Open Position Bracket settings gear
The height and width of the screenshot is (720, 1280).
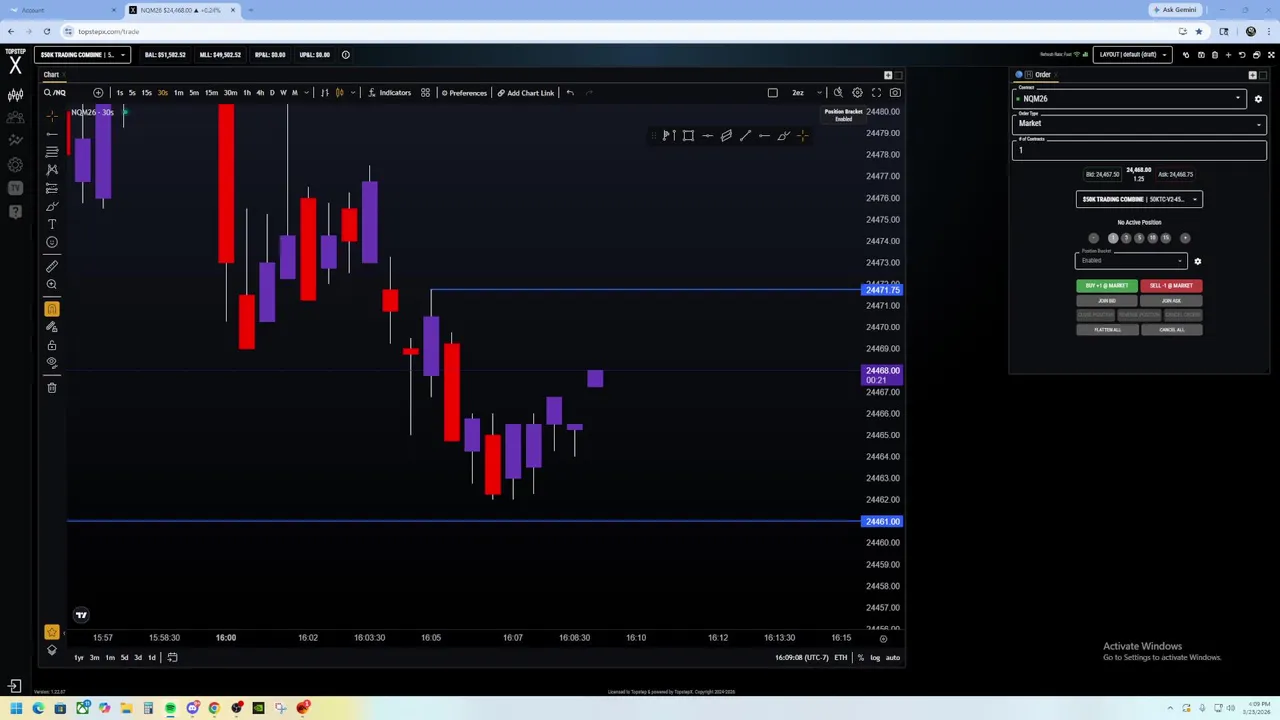pos(1197,262)
